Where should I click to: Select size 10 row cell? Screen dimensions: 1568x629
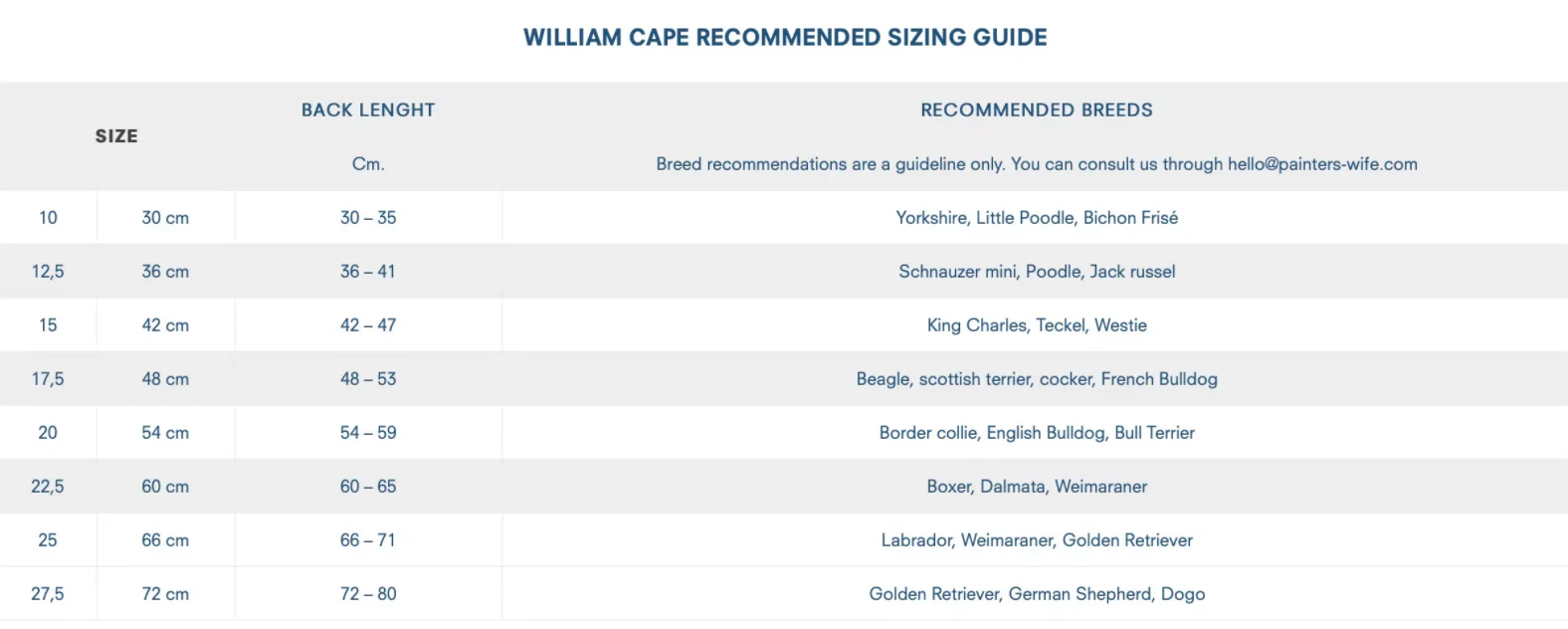[48, 218]
